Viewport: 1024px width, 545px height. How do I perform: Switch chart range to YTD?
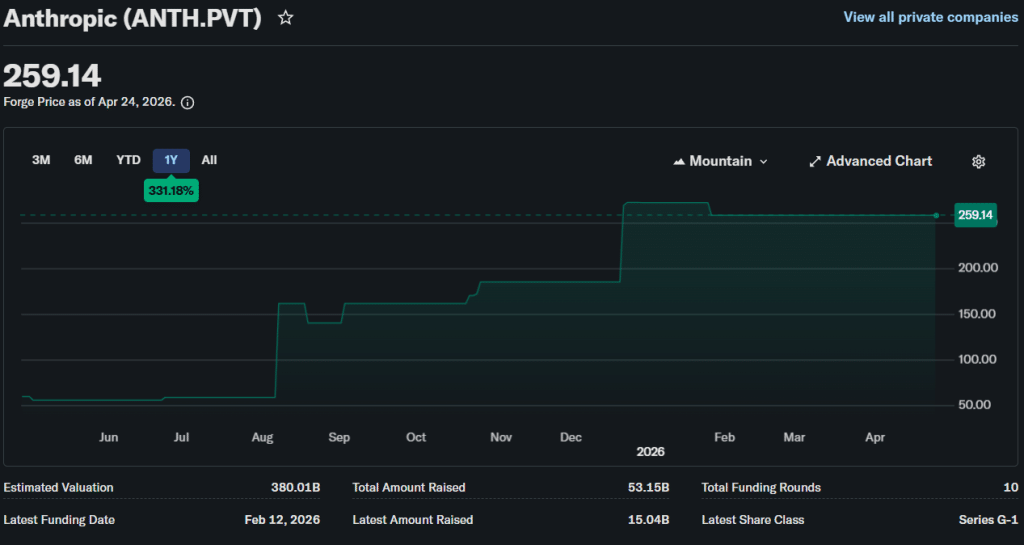click(x=128, y=160)
